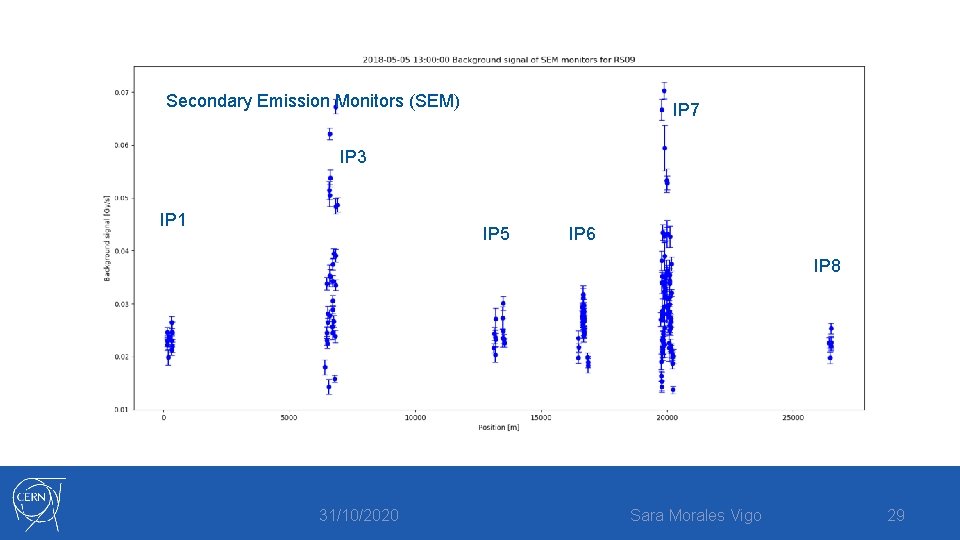The height and width of the screenshot is (540, 960).
Task: Select the 'Secondary Emission Monitors (SEM)' title
Action: point(313,101)
